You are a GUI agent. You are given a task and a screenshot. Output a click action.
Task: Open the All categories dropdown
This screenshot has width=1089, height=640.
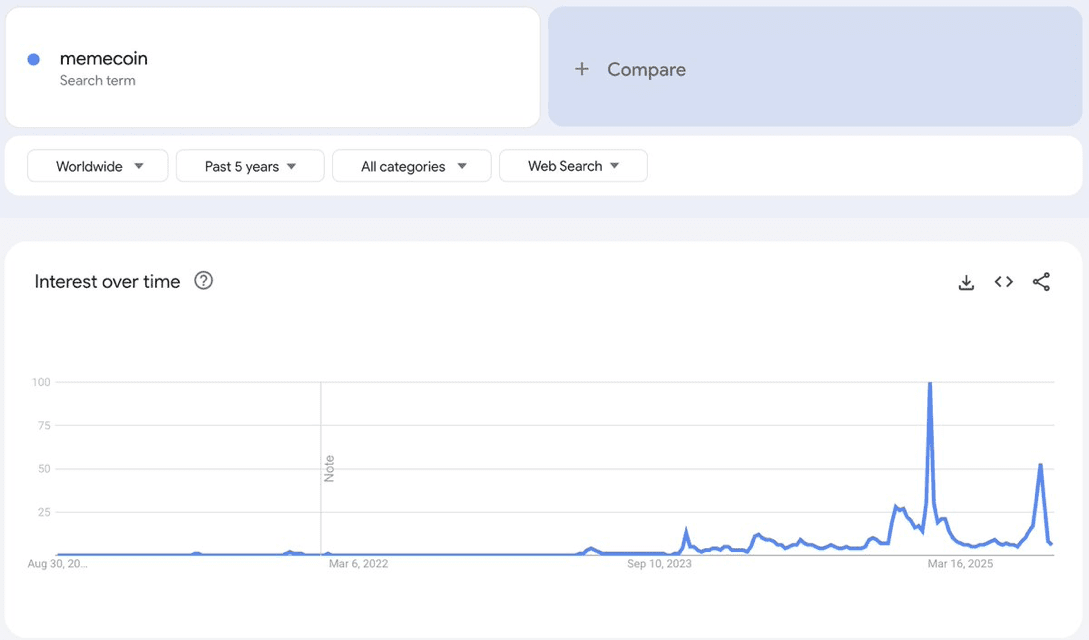(x=412, y=166)
